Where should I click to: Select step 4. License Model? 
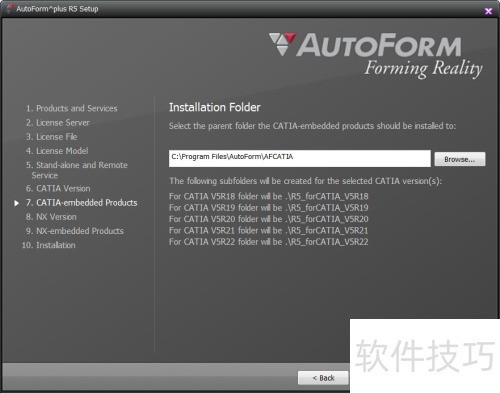click(57, 151)
